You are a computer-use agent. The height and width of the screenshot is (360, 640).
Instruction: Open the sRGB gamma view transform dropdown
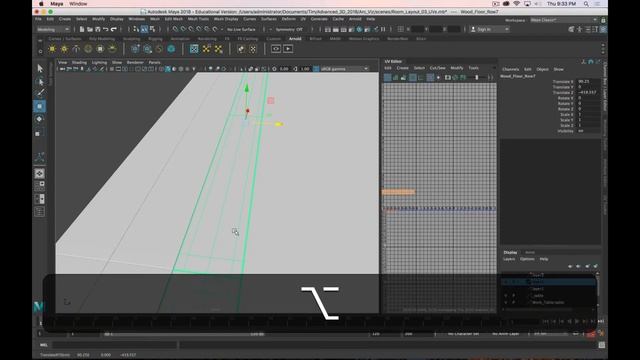point(344,69)
